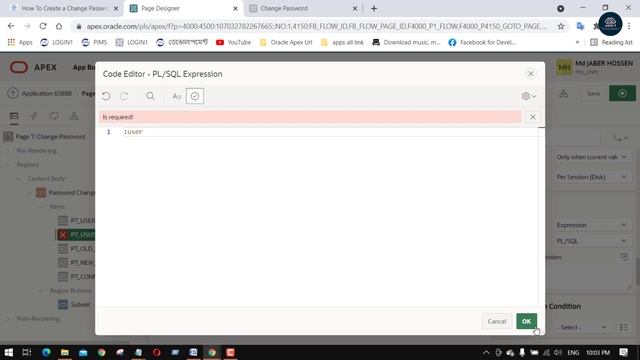Click the Redo icon in Code Editor
The width and height of the screenshot is (640, 360).
pos(124,96)
